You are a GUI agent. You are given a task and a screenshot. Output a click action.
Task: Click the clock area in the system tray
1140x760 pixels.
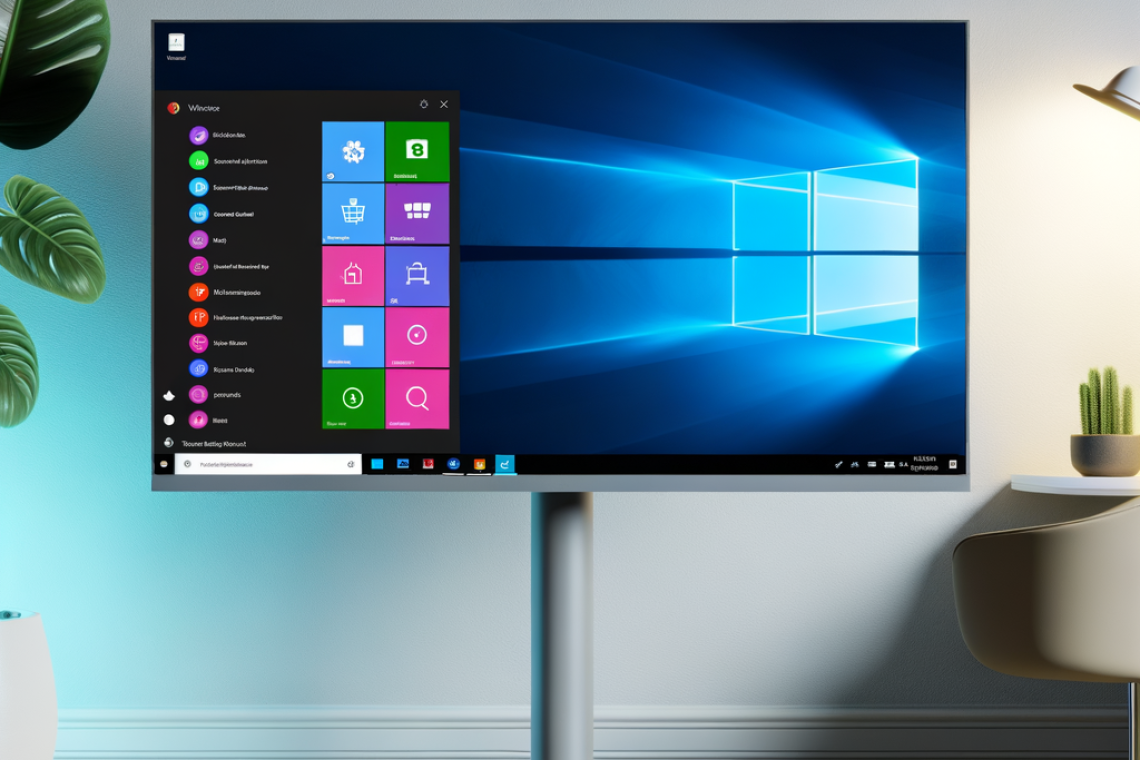922,464
